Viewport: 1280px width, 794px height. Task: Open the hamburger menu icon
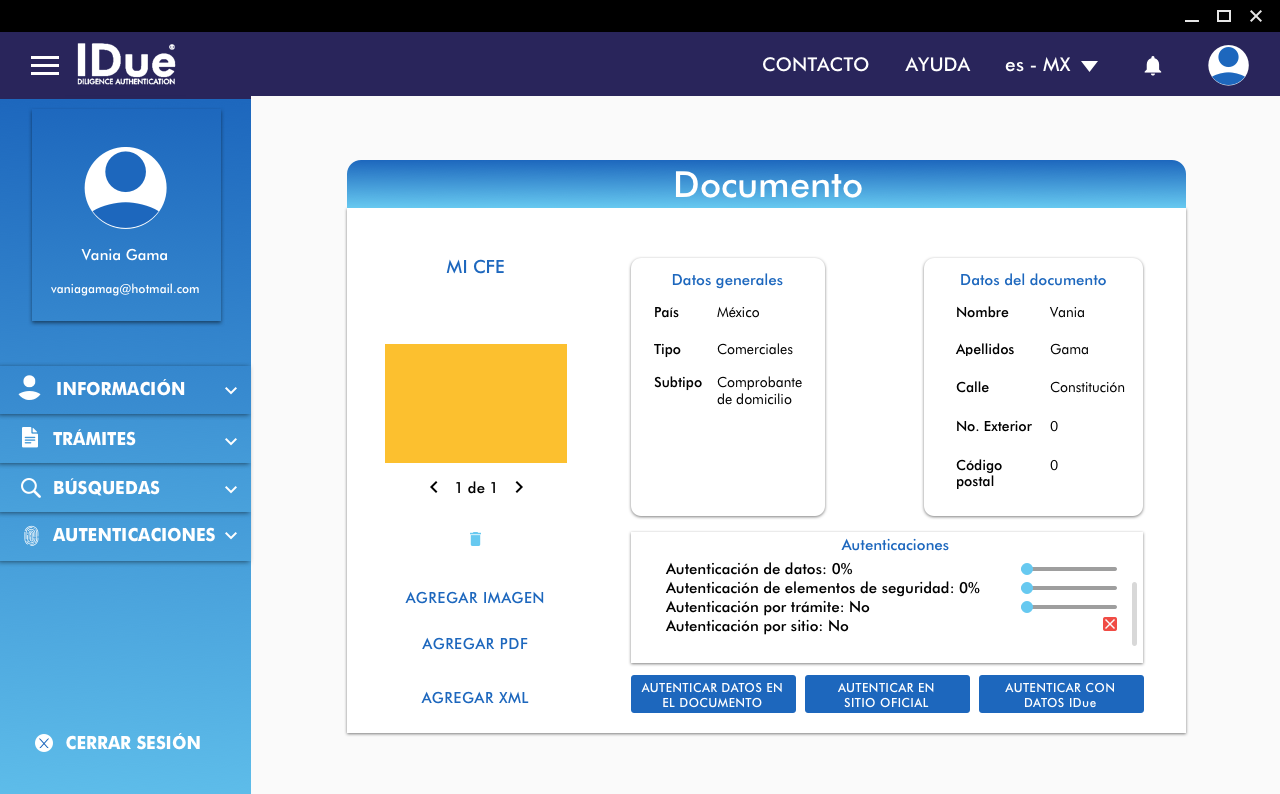(45, 66)
